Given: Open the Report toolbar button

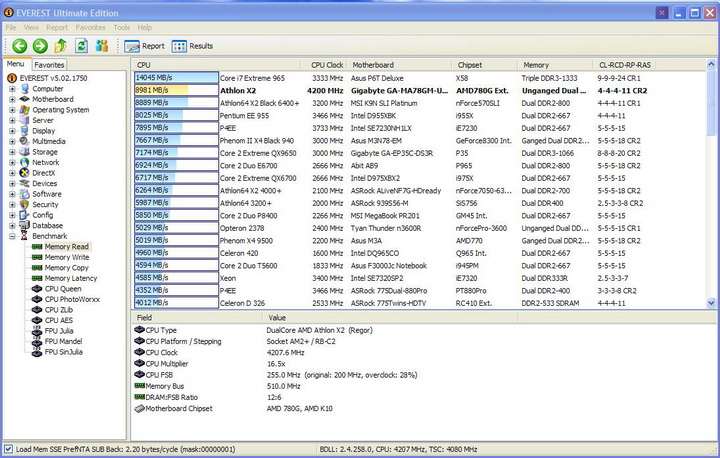Looking at the screenshot, I should click(x=144, y=46).
